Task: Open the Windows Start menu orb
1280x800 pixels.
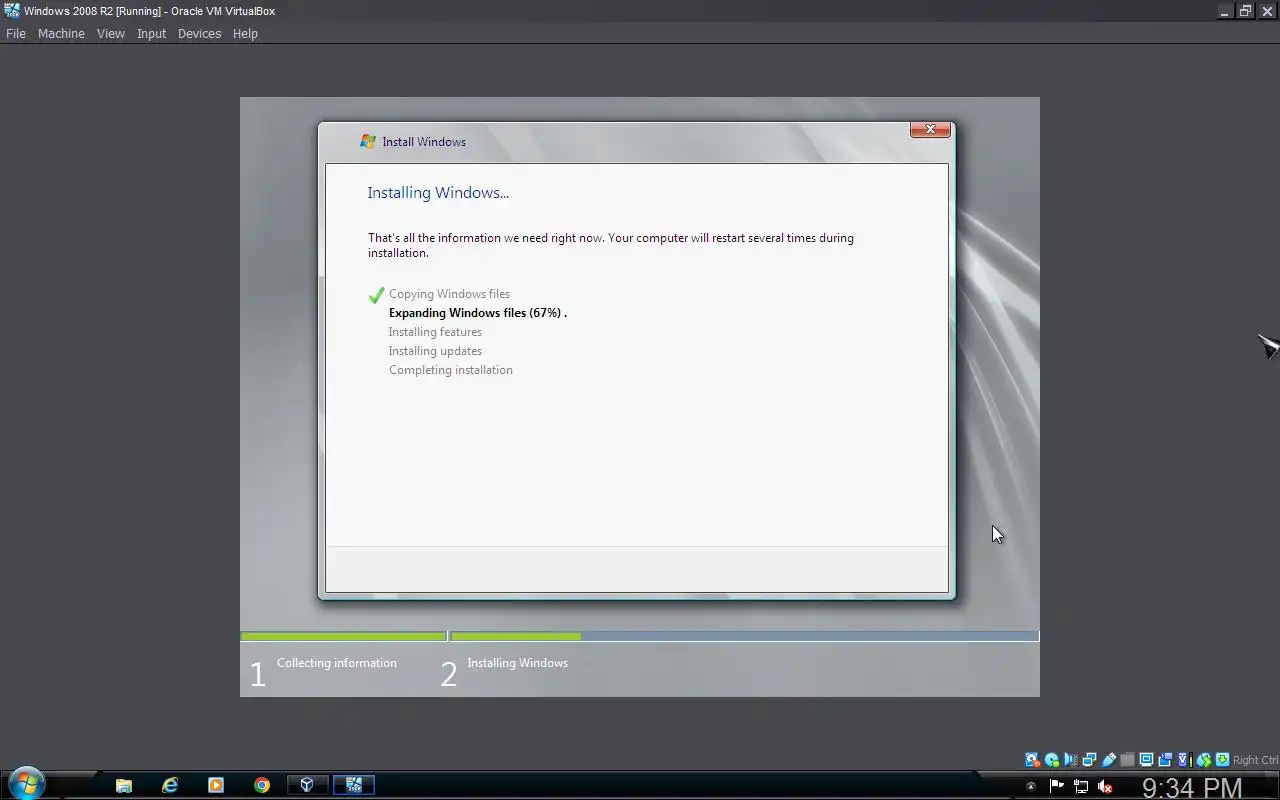Action: pyautogui.click(x=25, y=784)
